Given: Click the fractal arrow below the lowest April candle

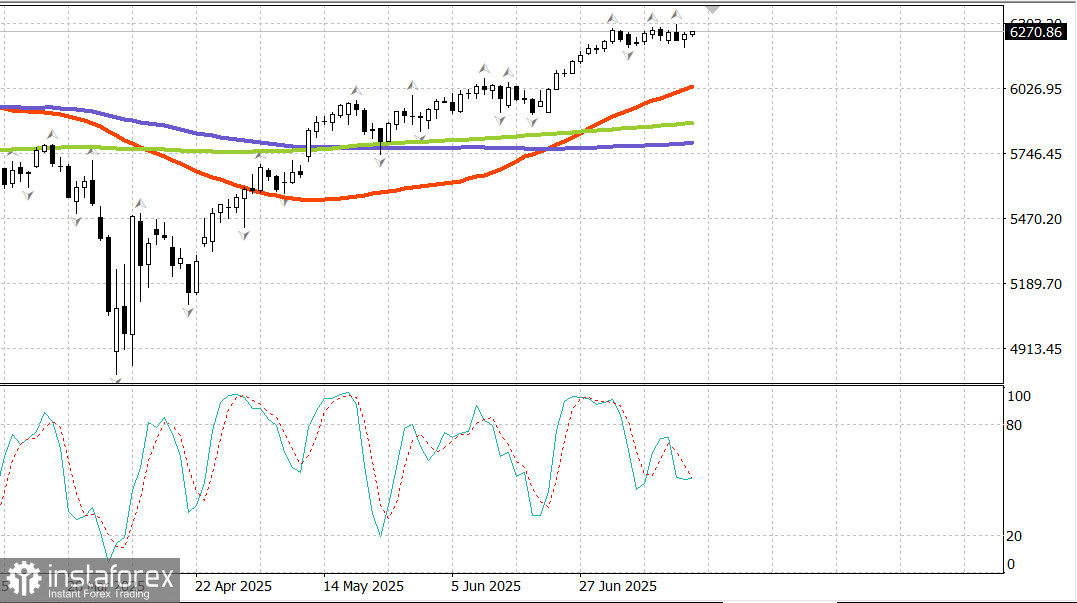Looking at the screenshot, I should coord(116,379).
